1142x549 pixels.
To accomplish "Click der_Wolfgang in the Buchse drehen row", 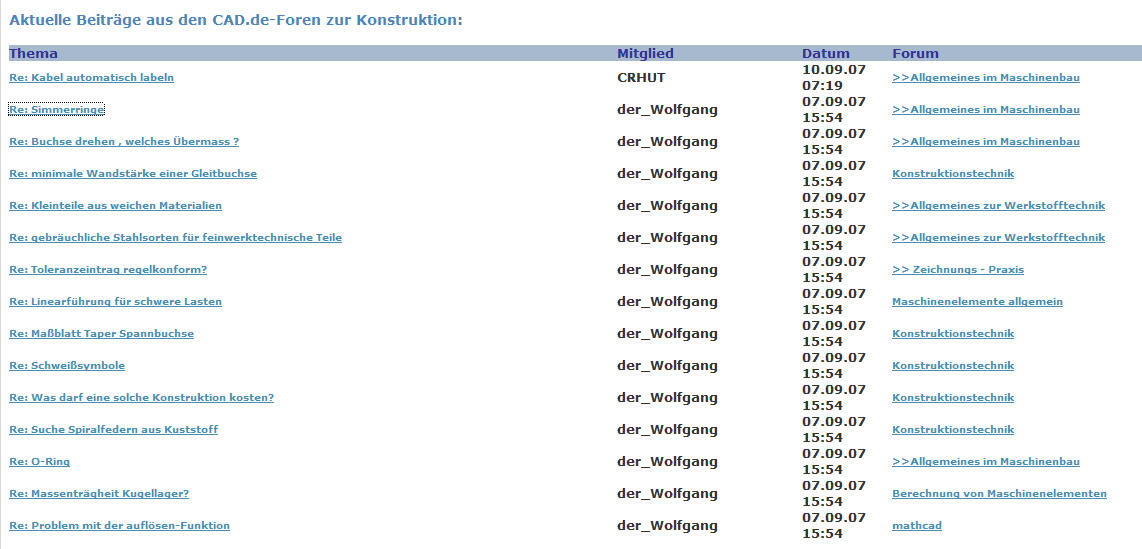I will 667,142.
